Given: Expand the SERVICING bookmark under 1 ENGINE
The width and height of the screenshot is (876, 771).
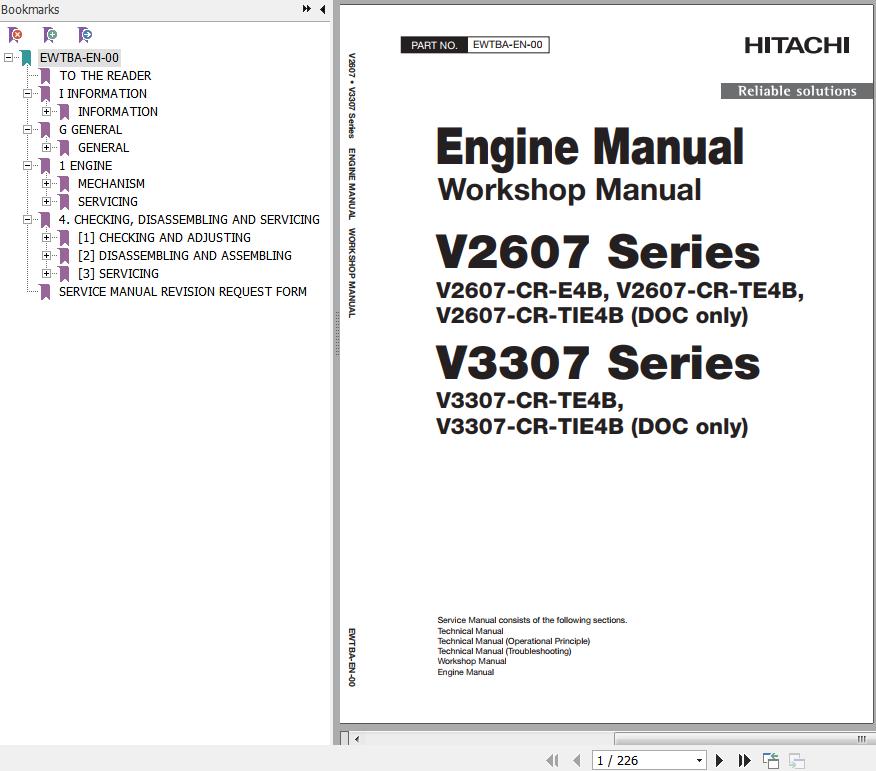Looking at the screenshot, I should (46, 202).
